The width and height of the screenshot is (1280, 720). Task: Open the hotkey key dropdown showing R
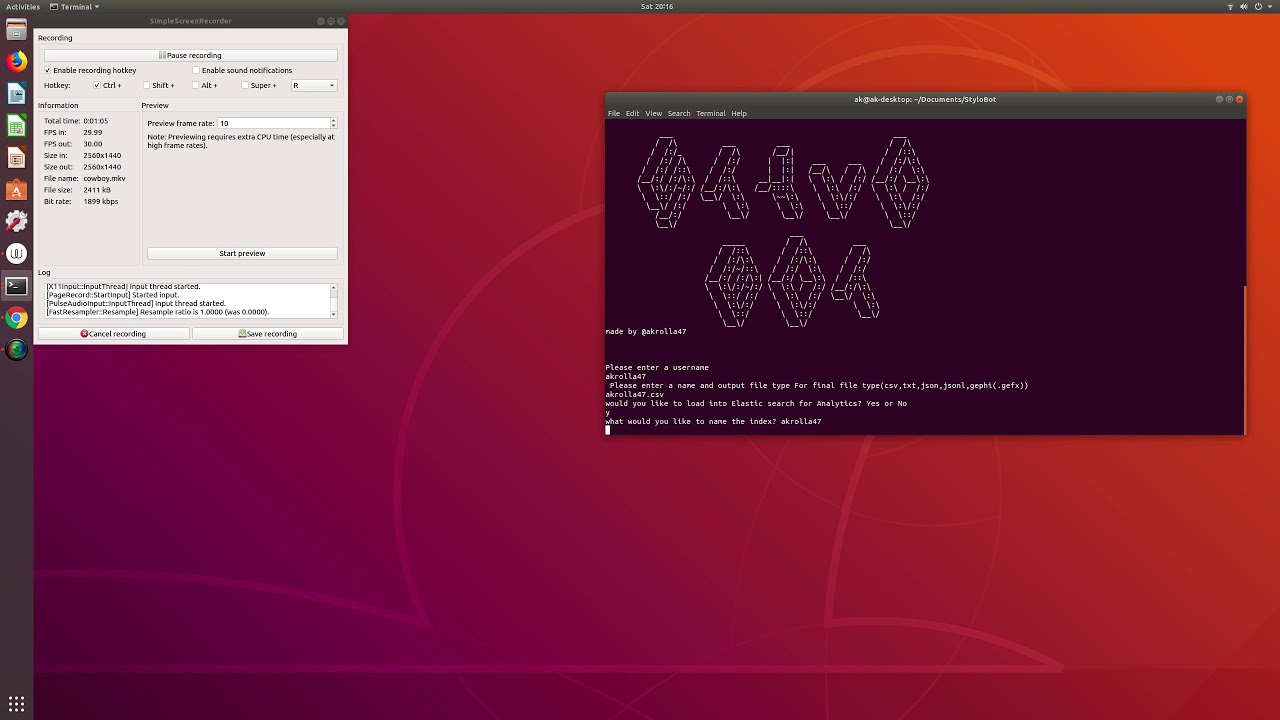313,85
